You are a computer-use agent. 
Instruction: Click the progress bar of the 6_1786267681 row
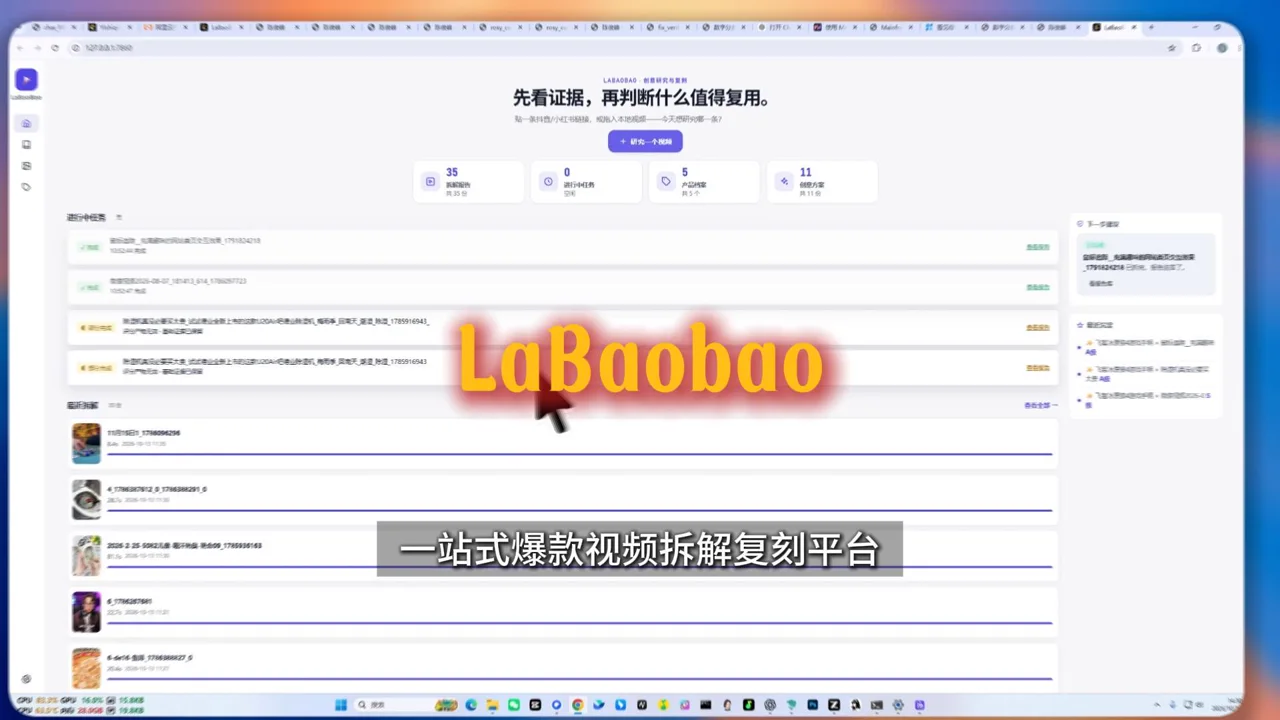tap(580, 623)
